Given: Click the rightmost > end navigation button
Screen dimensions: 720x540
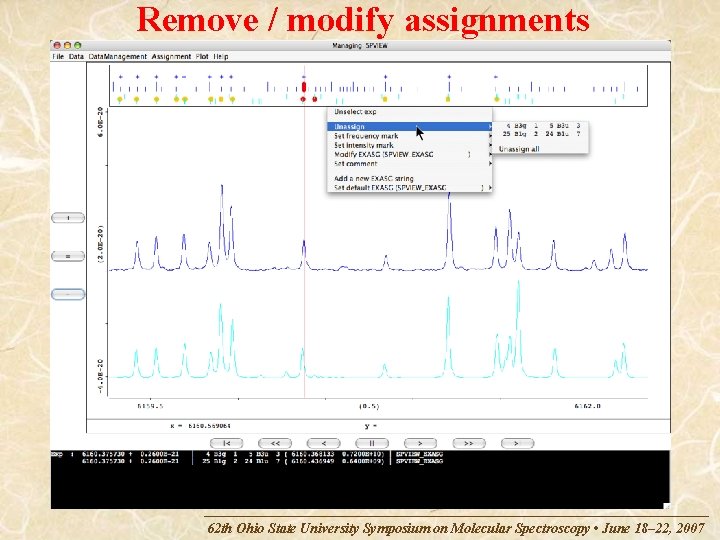Looking at the screenshot, I should (518, 443).
